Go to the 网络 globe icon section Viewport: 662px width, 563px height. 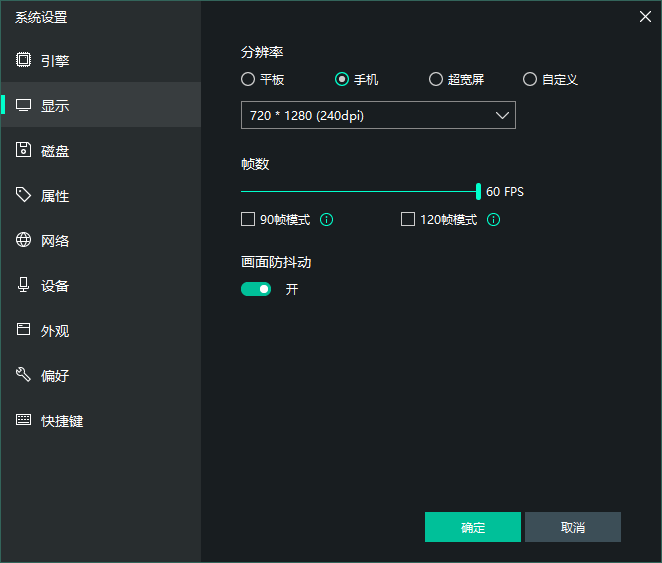(23, 239)
